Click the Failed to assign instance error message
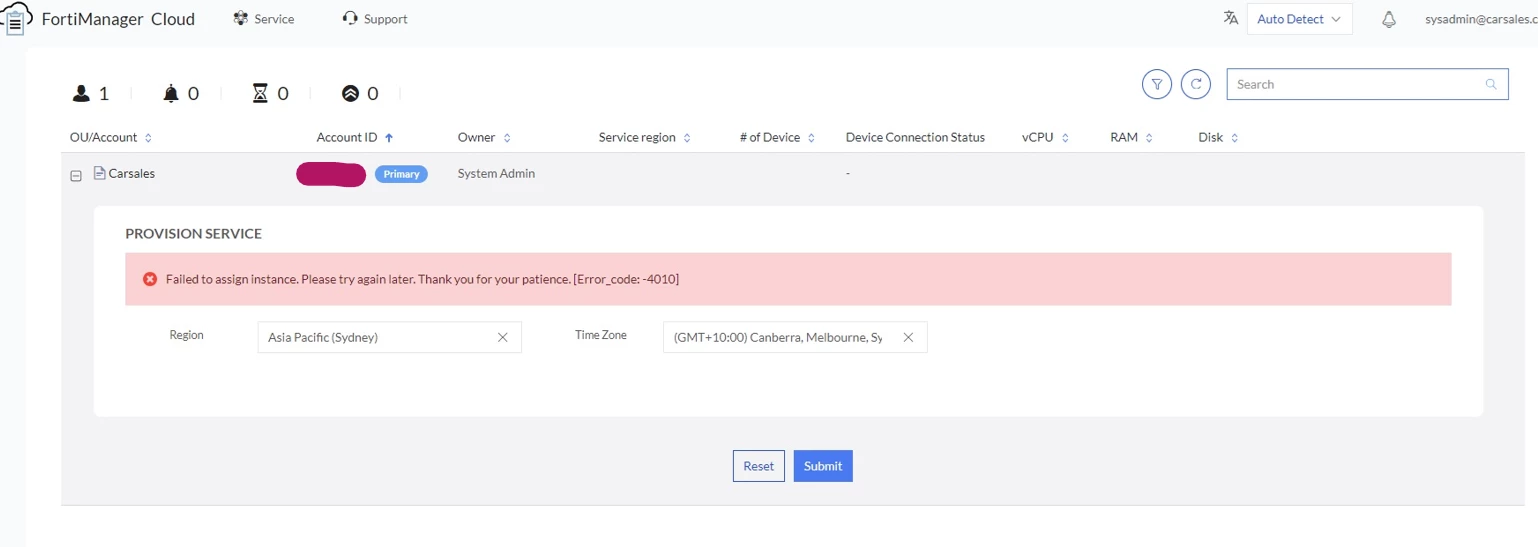Screen dimensions: 1538x547 [422, 279]
